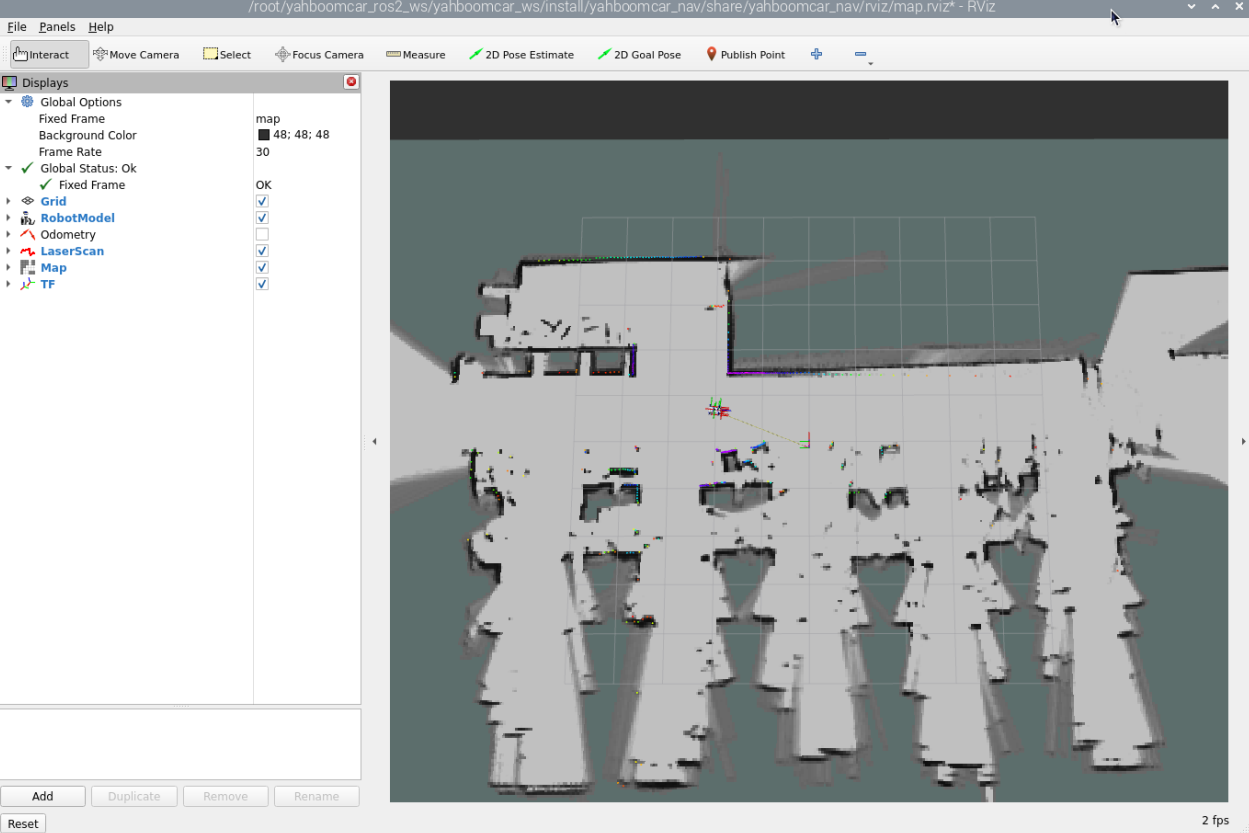1249x833 pixels.
Task: Click the Select tool in toolbar
Action: (227, 55)
